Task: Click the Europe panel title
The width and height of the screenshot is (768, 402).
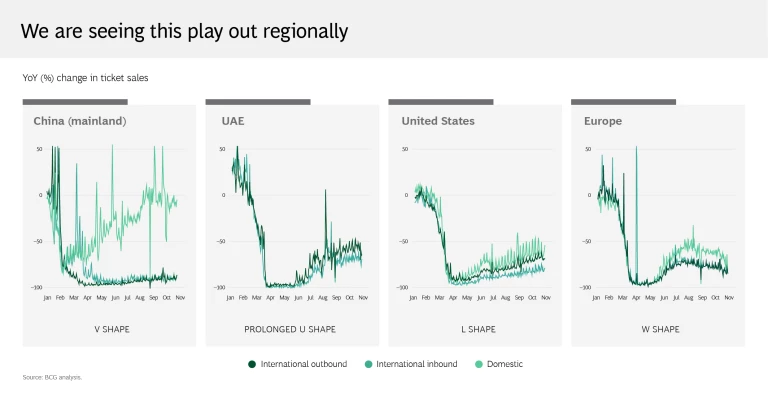Action: coord(603,121)
